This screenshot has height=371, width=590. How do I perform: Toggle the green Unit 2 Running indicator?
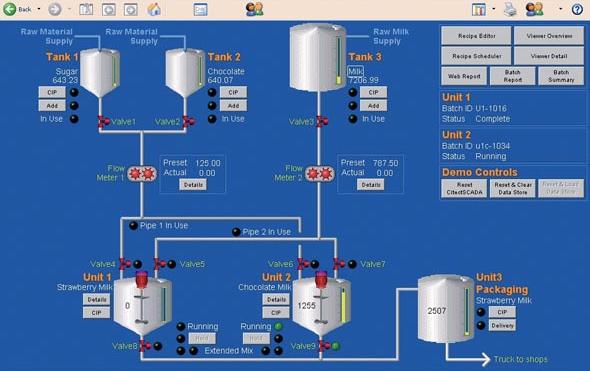click(278, 326)
